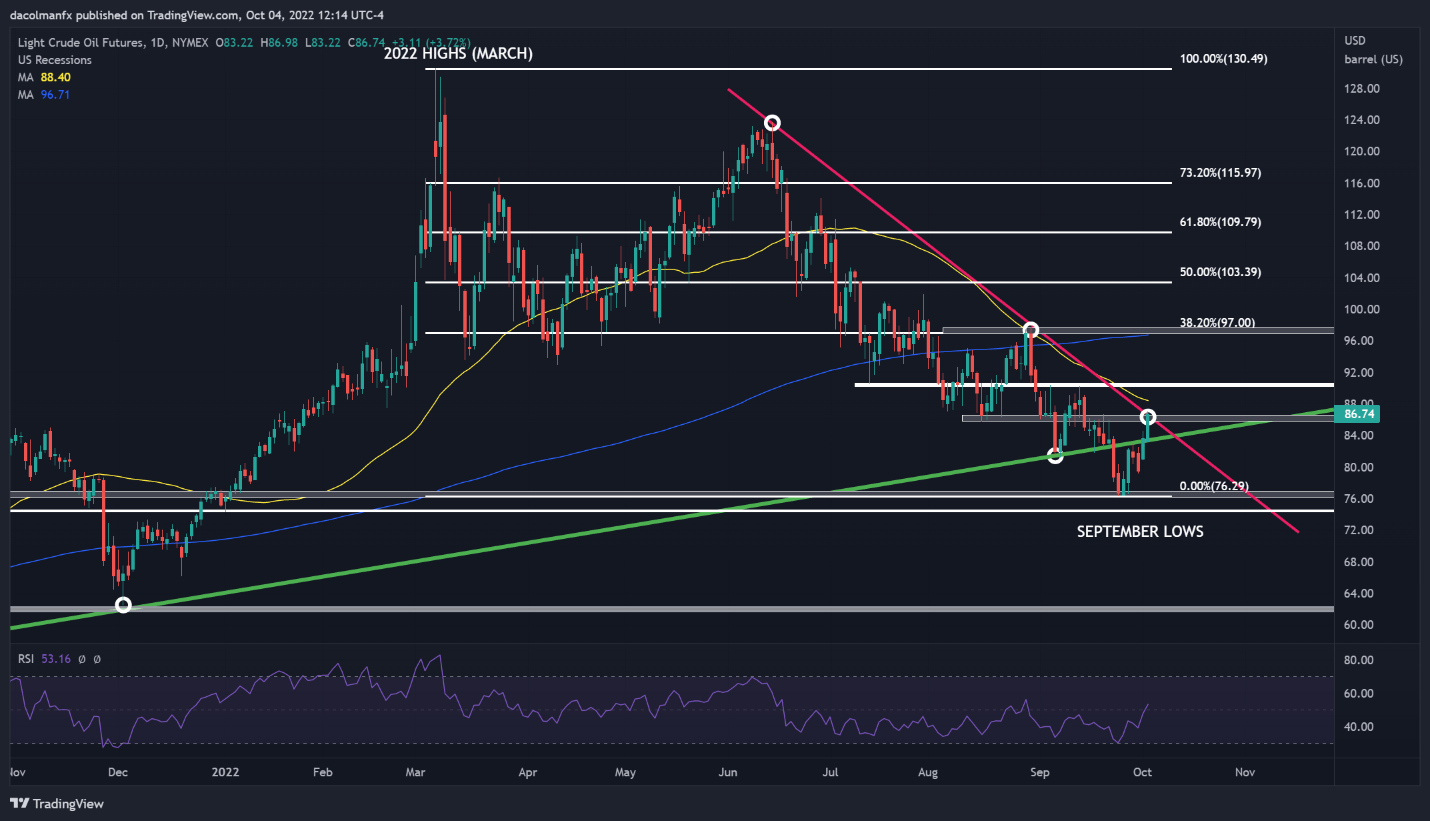Select the blue MA 96.71 value

tap(56, 94)
